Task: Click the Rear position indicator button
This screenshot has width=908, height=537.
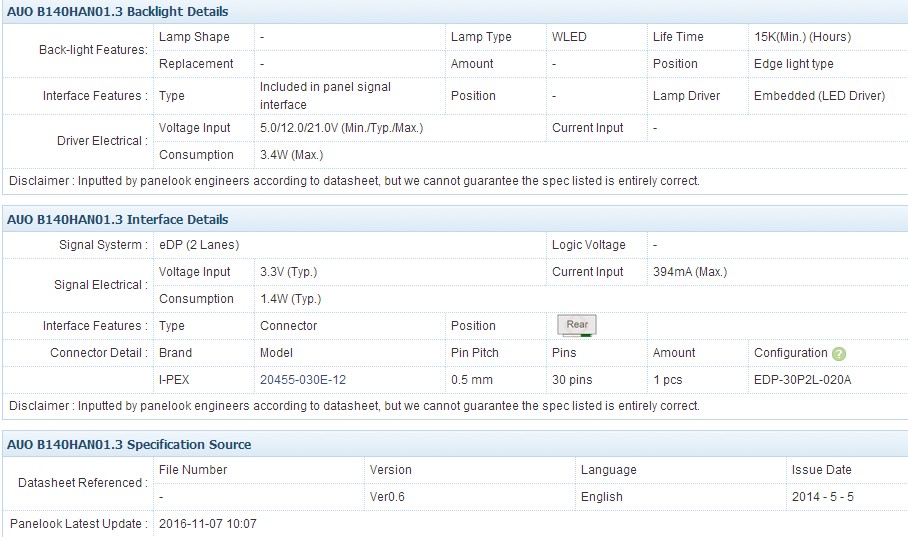Action: 577,325
